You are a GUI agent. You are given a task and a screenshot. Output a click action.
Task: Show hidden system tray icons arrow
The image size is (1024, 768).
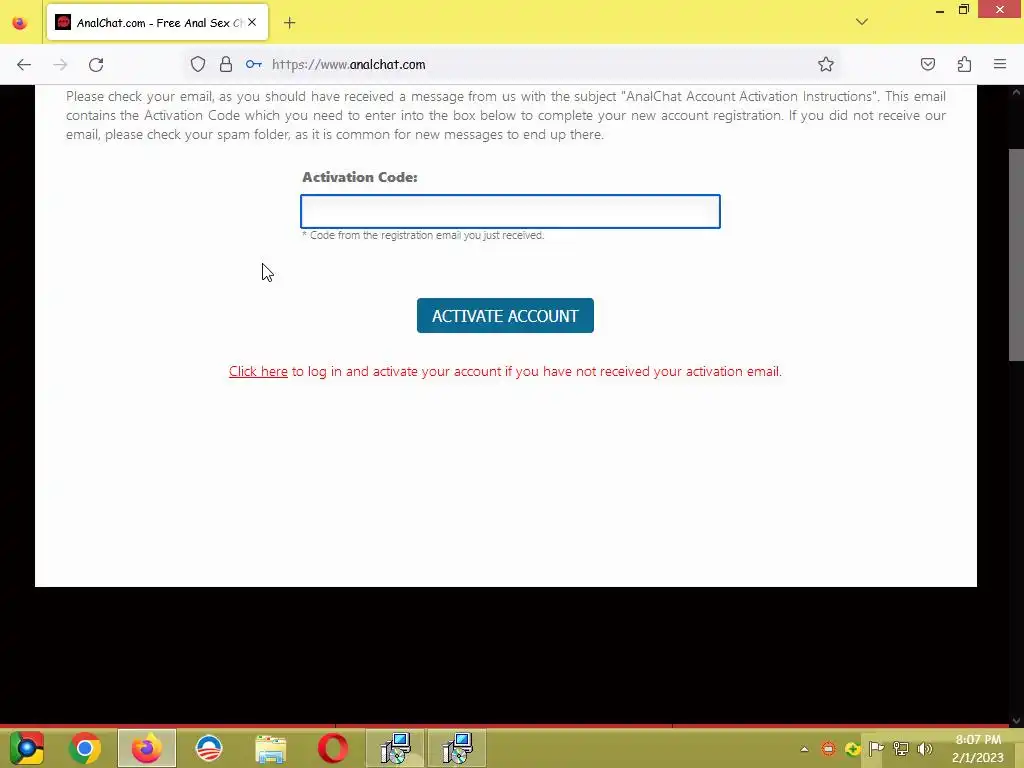(805, 749)
